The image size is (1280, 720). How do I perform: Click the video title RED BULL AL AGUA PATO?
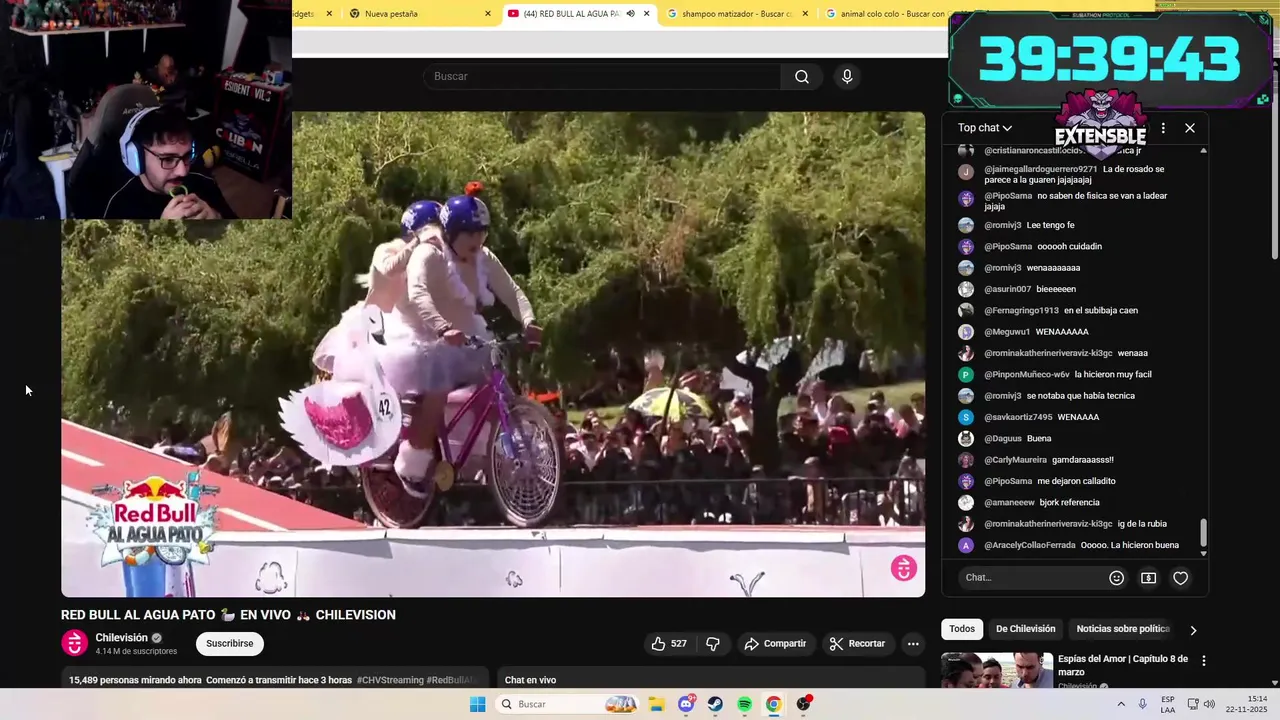point(228,615)
